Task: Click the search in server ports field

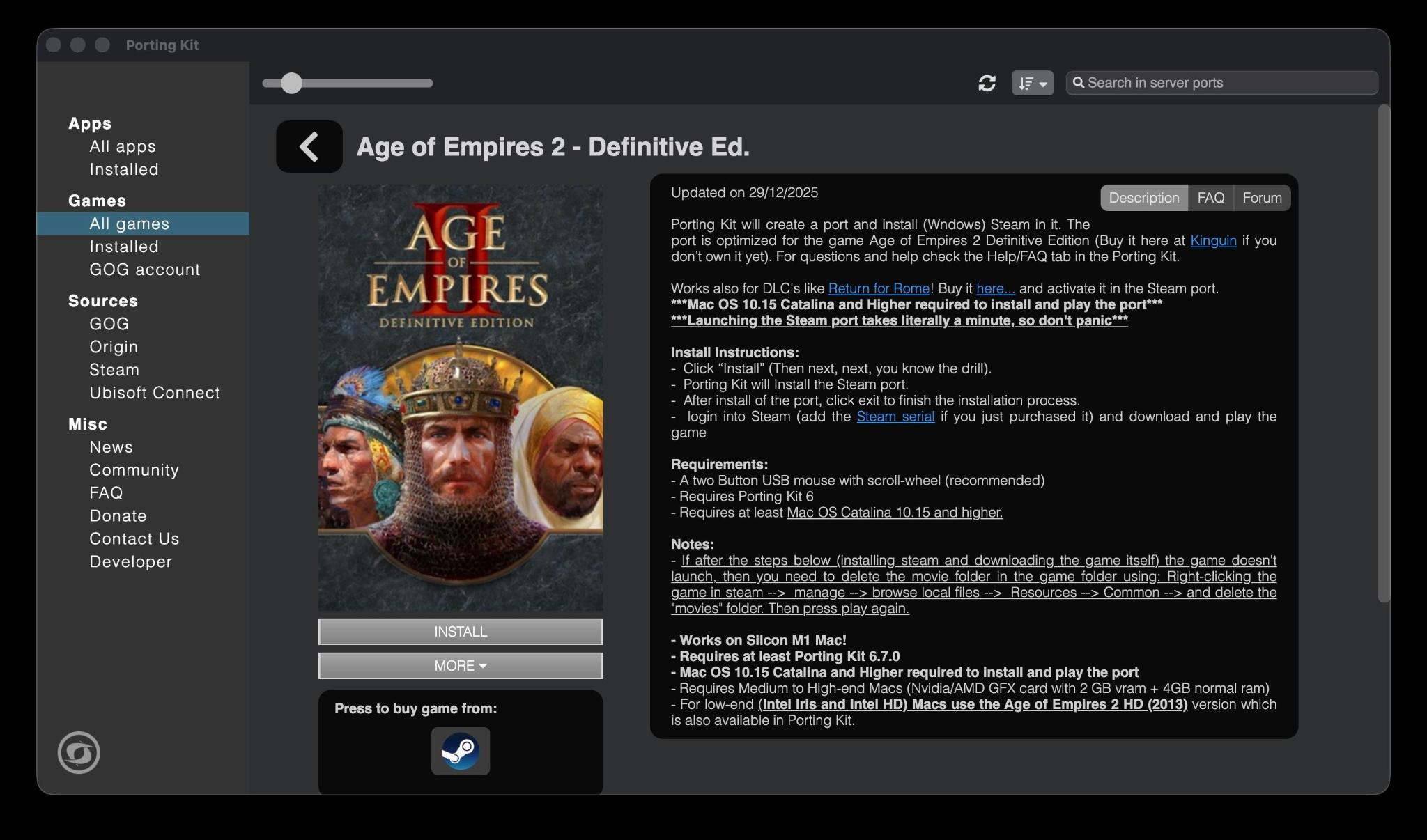Action: tap(1226, 83)
